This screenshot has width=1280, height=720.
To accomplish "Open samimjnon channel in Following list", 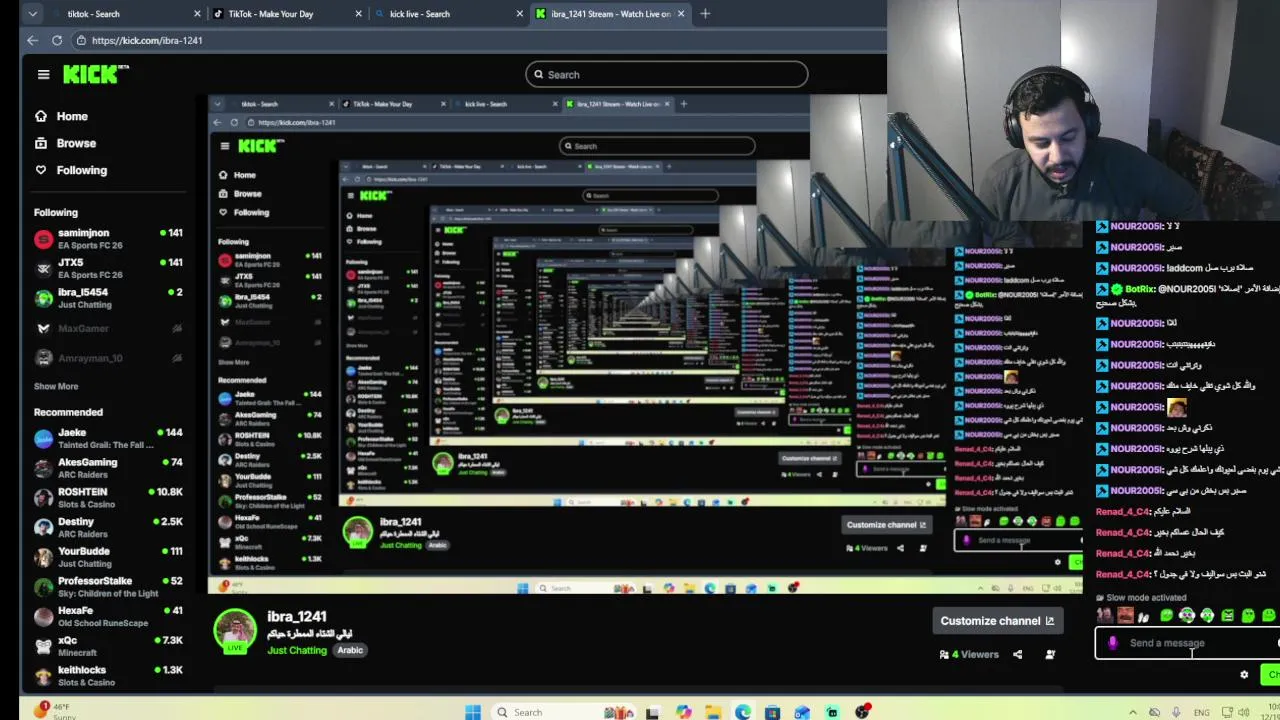I will pyautogui.click(x=108, y=239).
